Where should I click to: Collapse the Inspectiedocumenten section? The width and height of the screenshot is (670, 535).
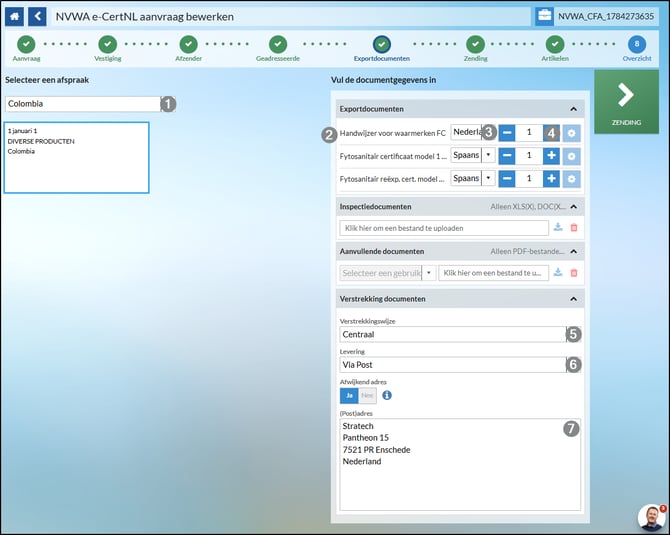pyautogui.click(x=573, y=207)
